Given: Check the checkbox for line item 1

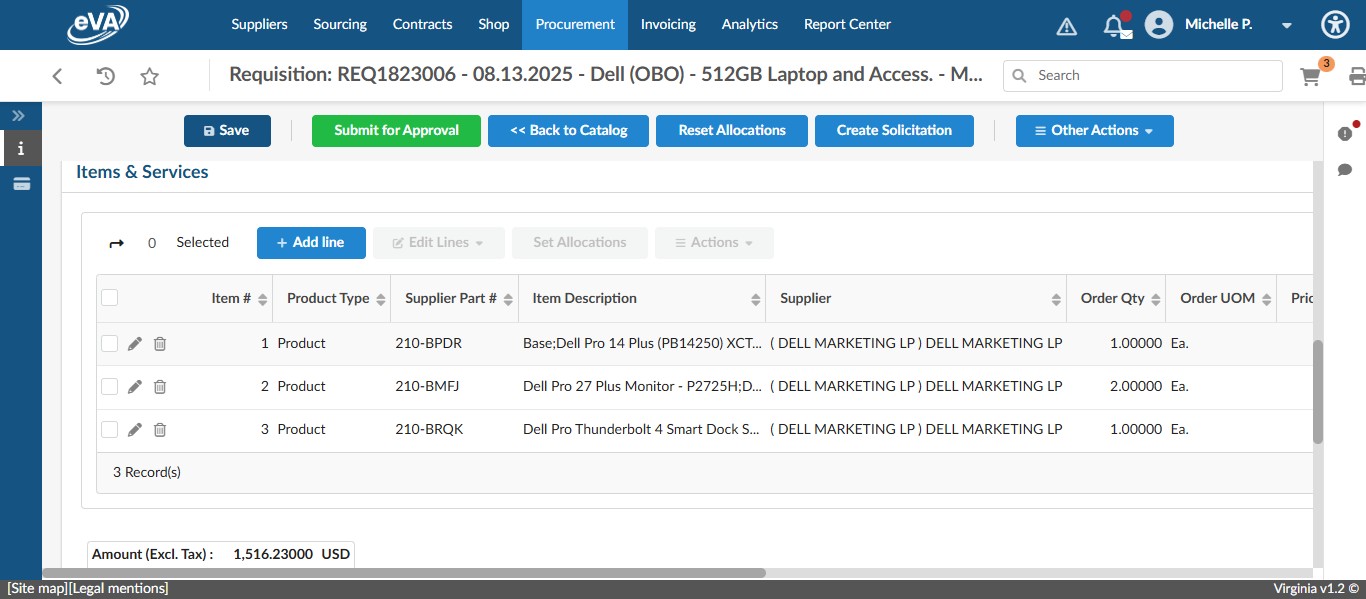Looking at the screenshot, I should click(x=109, y=343).
